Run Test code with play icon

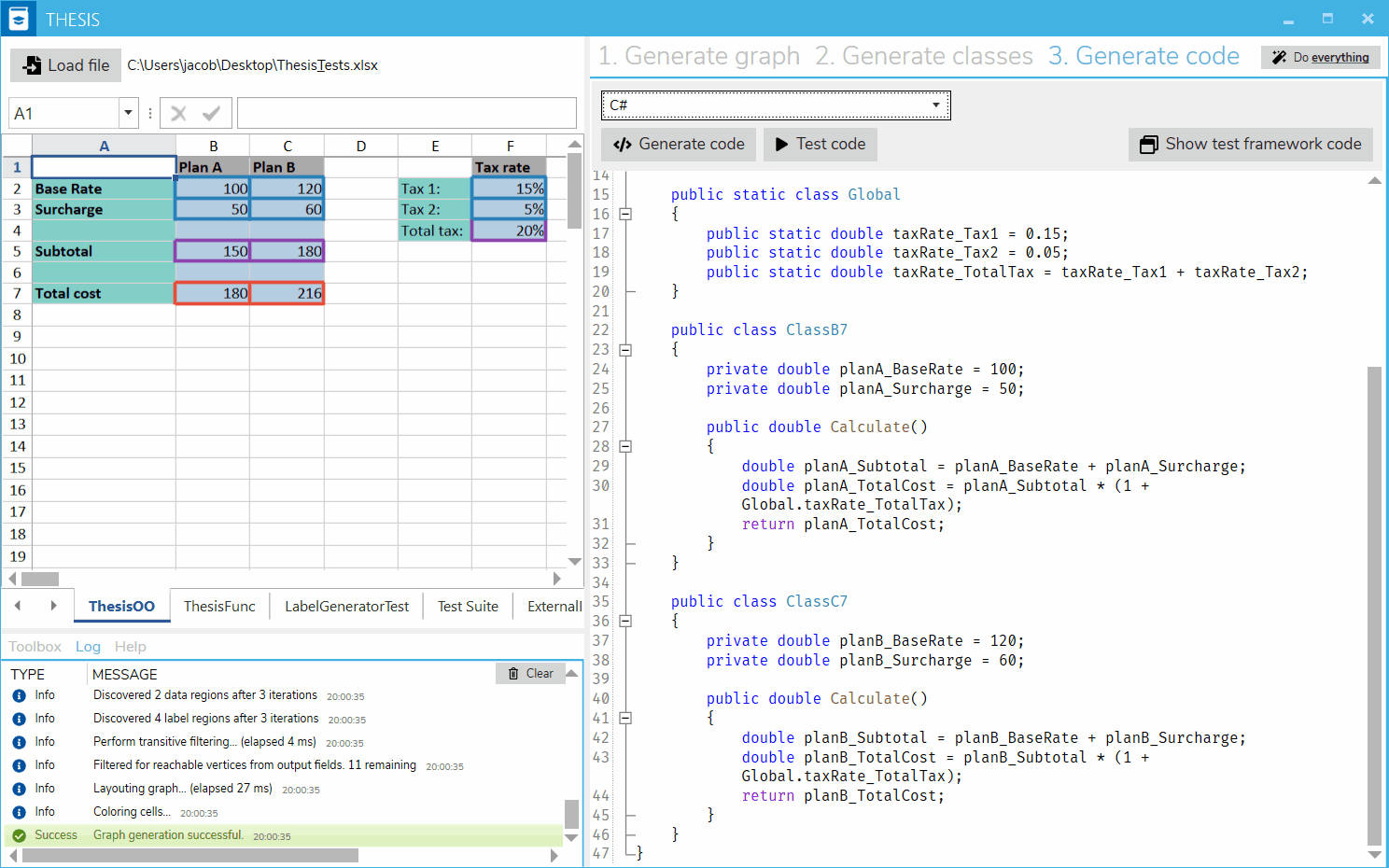click(x=820, y=144)
